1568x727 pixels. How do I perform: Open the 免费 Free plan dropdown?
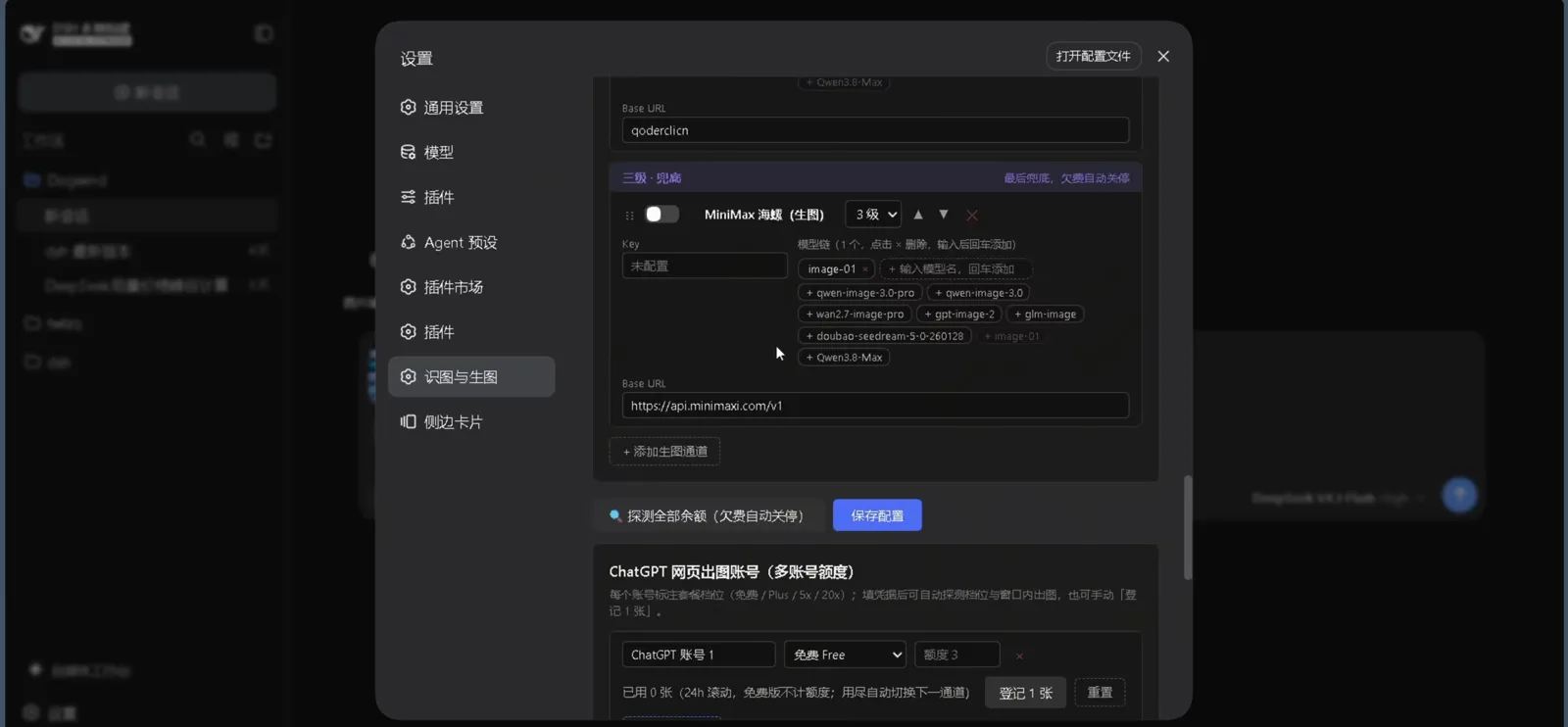845,654
